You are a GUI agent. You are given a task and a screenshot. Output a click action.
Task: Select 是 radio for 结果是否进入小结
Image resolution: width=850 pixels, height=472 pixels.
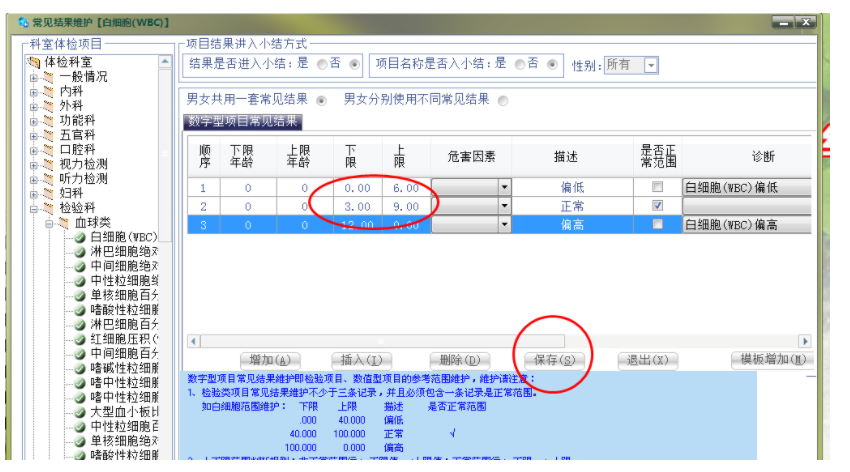[322, 64]
